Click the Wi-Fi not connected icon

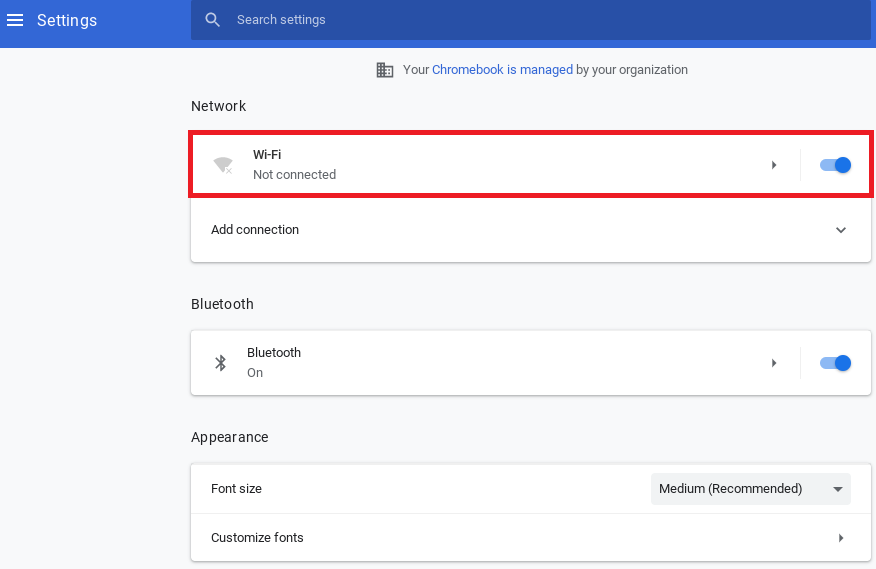(223, 165)
